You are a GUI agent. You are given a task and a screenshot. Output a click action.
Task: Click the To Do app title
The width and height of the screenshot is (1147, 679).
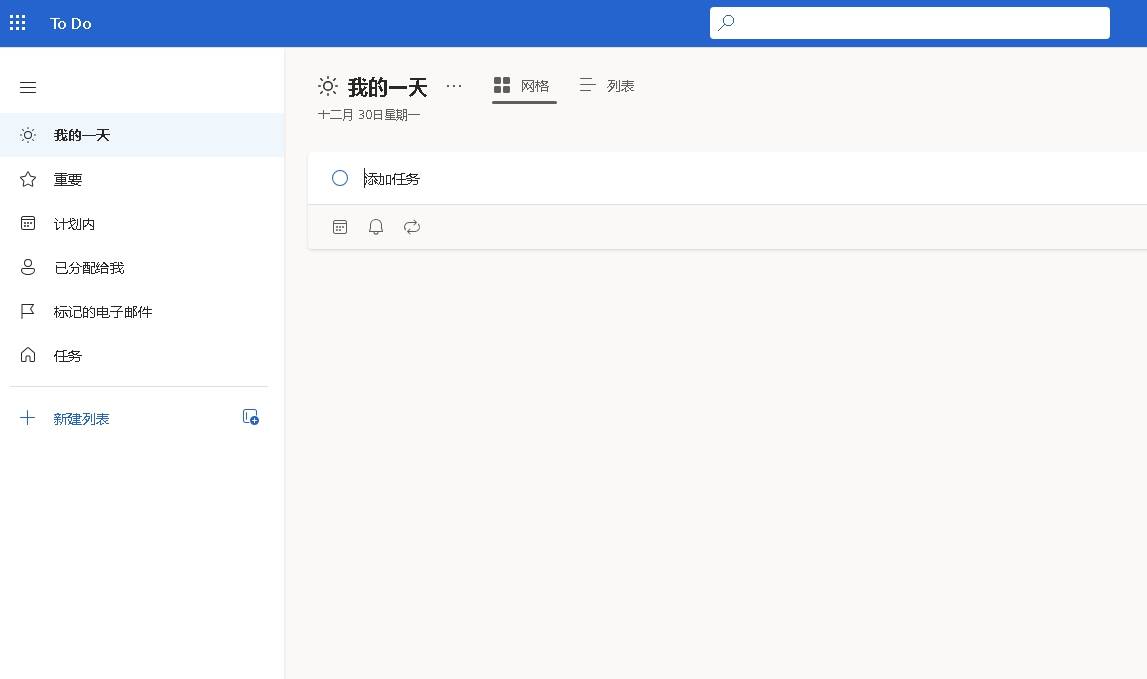[70, 23]
